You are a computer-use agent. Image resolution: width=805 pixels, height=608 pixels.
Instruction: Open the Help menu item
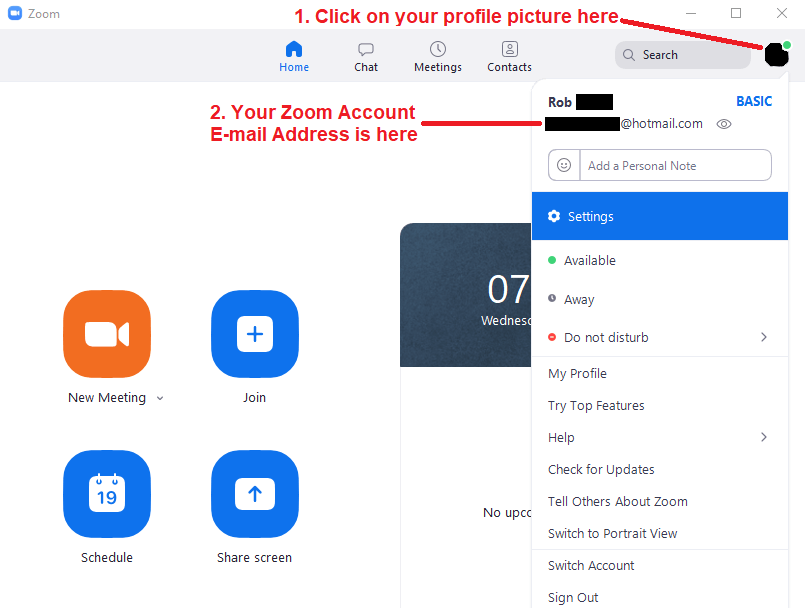point(660,438)
